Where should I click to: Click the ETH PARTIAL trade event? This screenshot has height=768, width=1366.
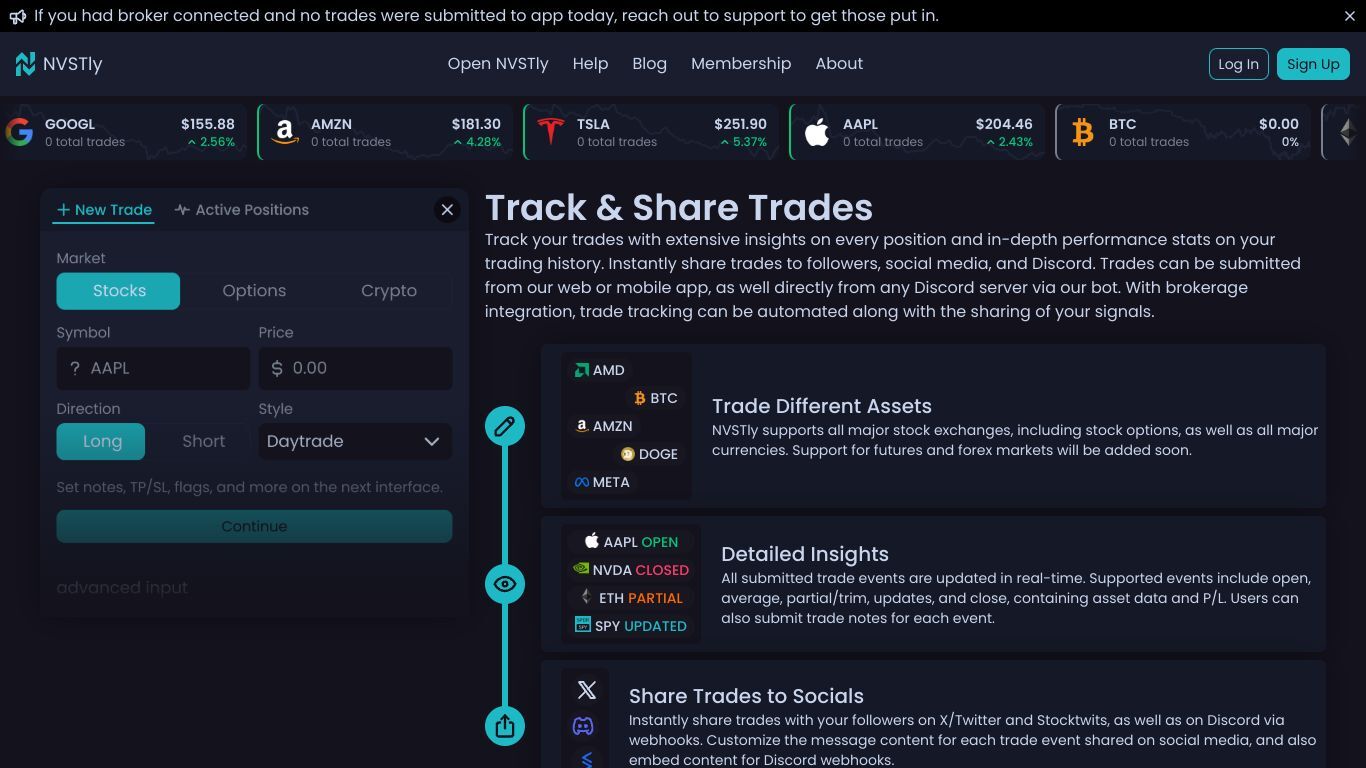pos(631,598)
